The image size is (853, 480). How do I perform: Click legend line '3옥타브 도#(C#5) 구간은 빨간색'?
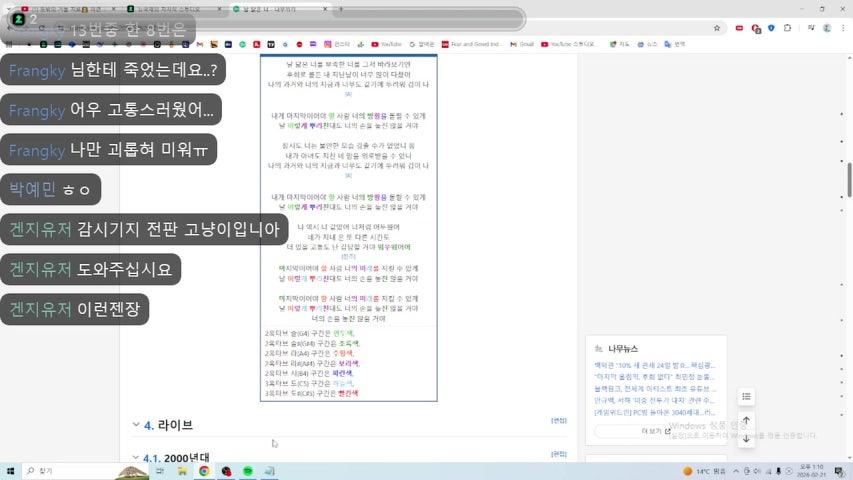[312, 393]
